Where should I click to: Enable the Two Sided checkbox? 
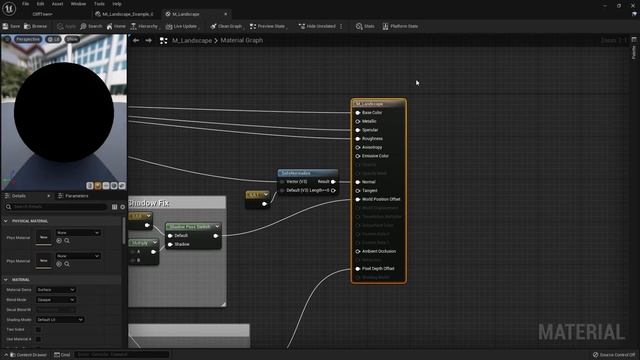pos(38,329)
